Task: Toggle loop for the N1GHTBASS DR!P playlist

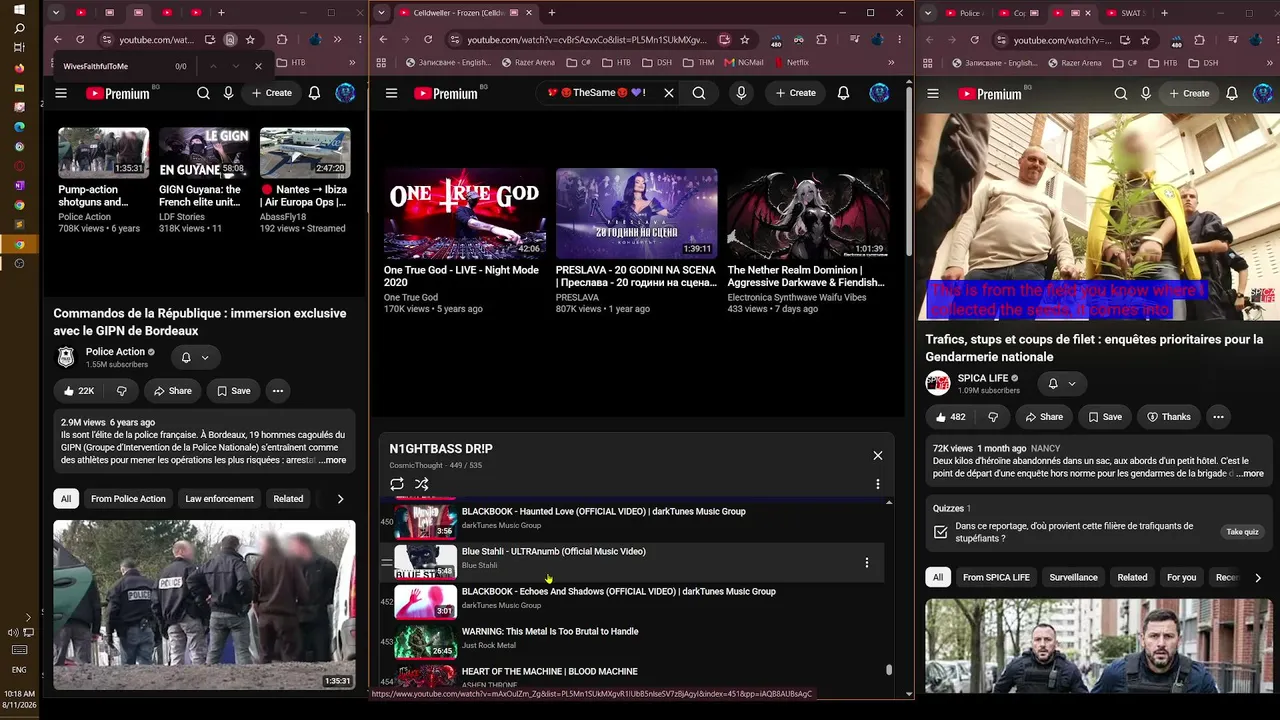Action: point(397,484)
